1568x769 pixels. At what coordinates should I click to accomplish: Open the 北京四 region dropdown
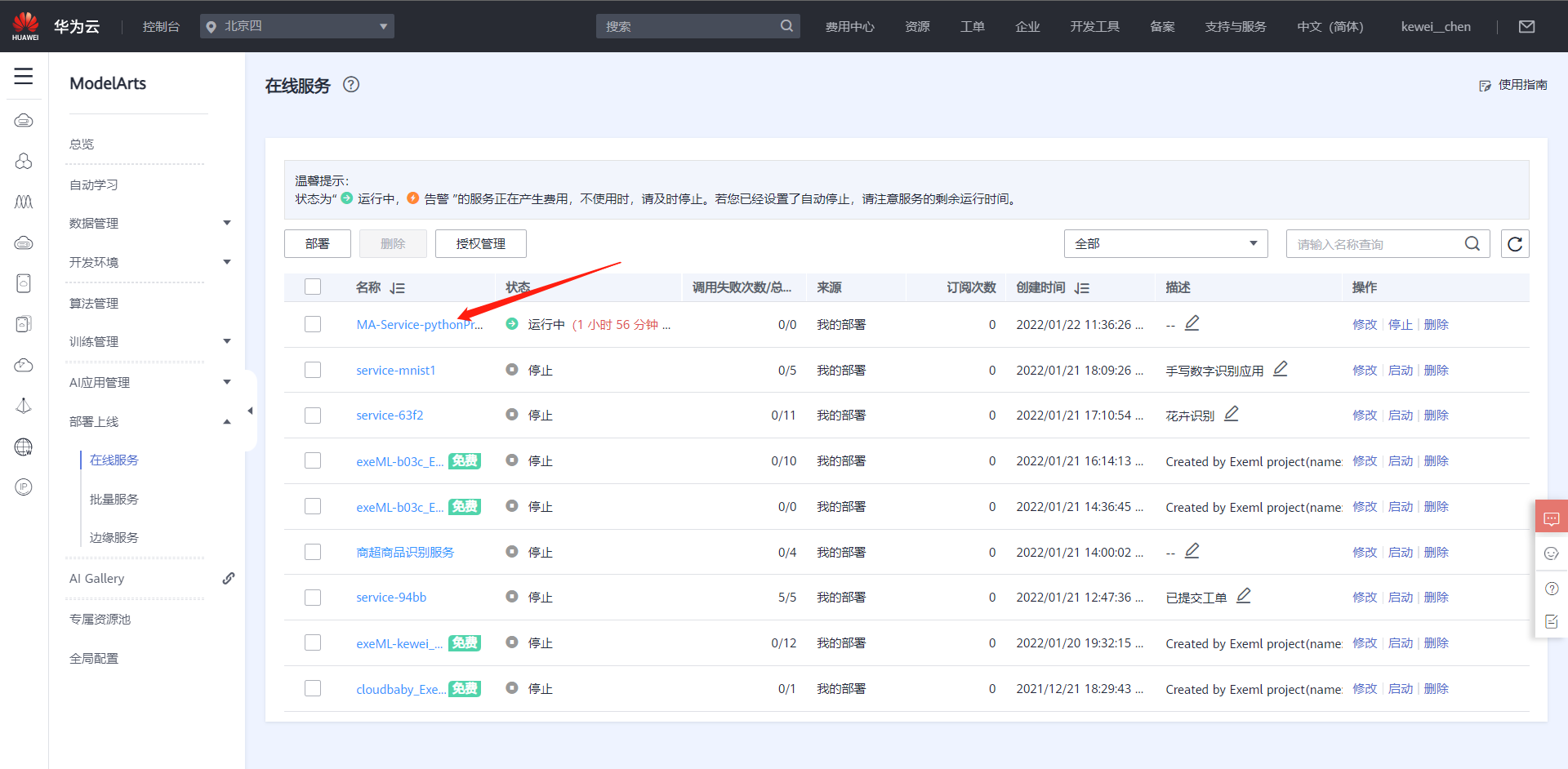pyautogui.click(x=297, y=26)
